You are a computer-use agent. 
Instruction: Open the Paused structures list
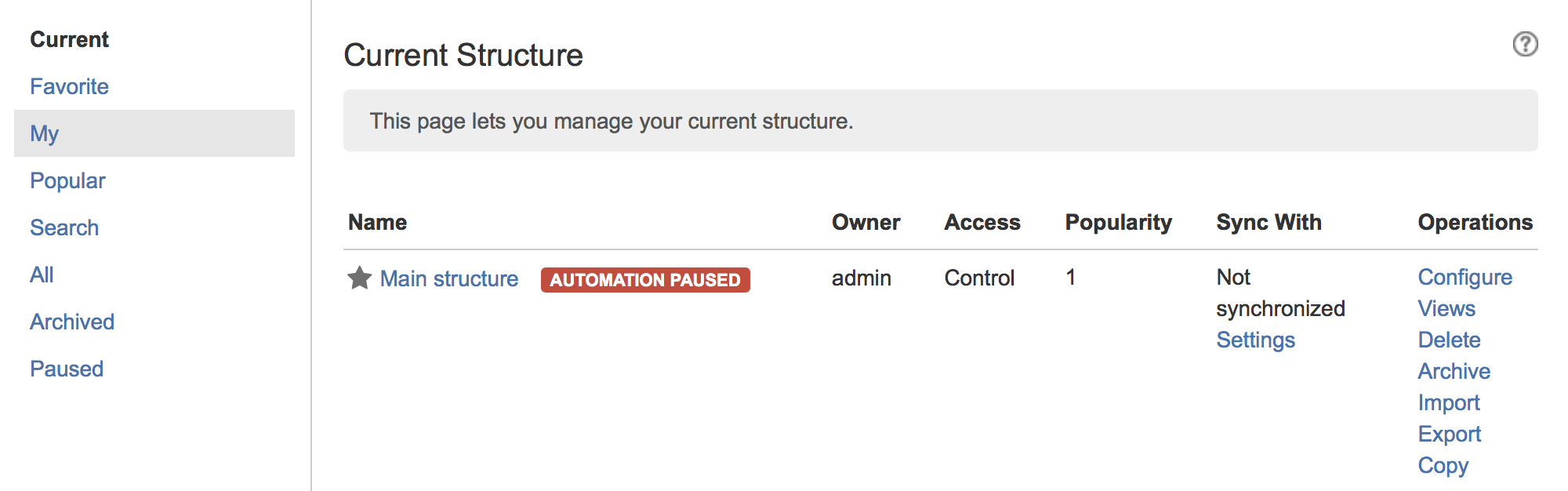pos(67,369)
